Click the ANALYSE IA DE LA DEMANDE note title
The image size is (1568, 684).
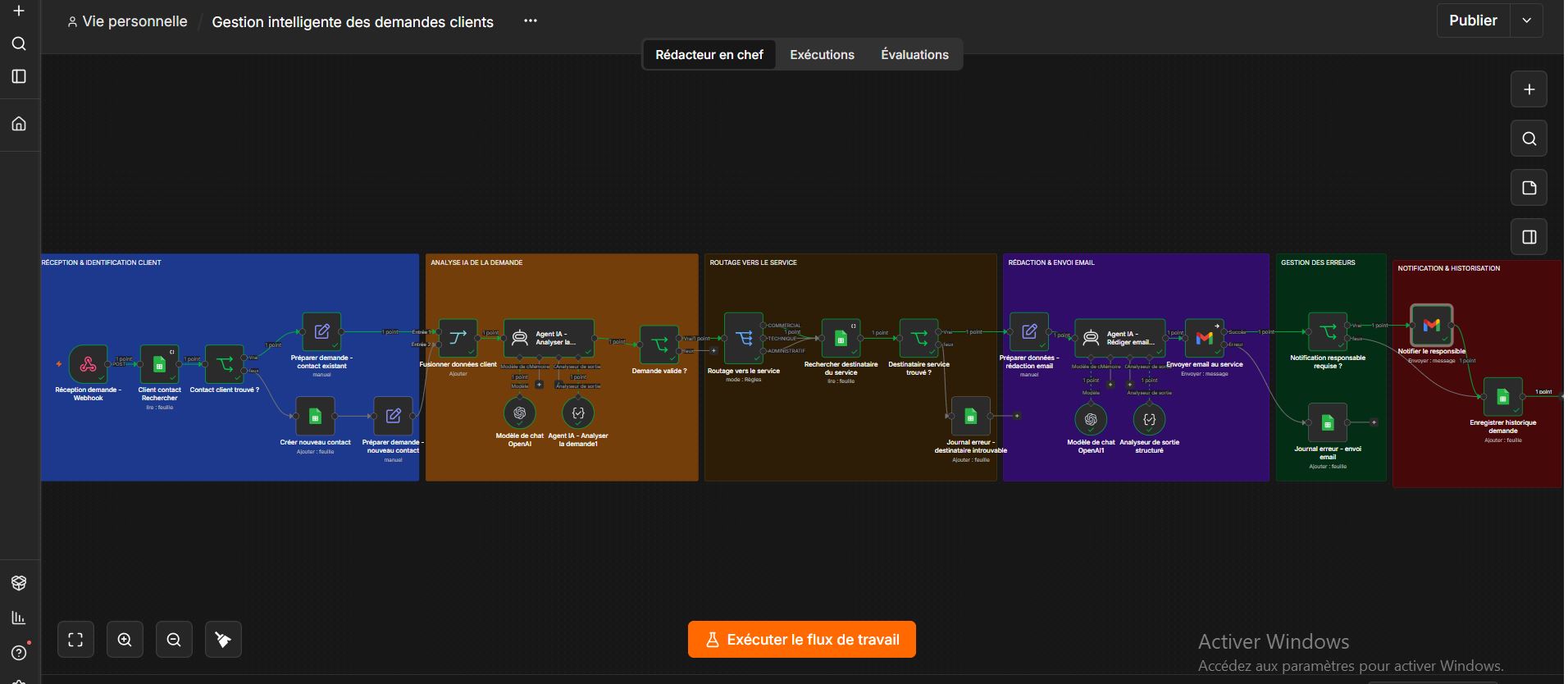476,262
